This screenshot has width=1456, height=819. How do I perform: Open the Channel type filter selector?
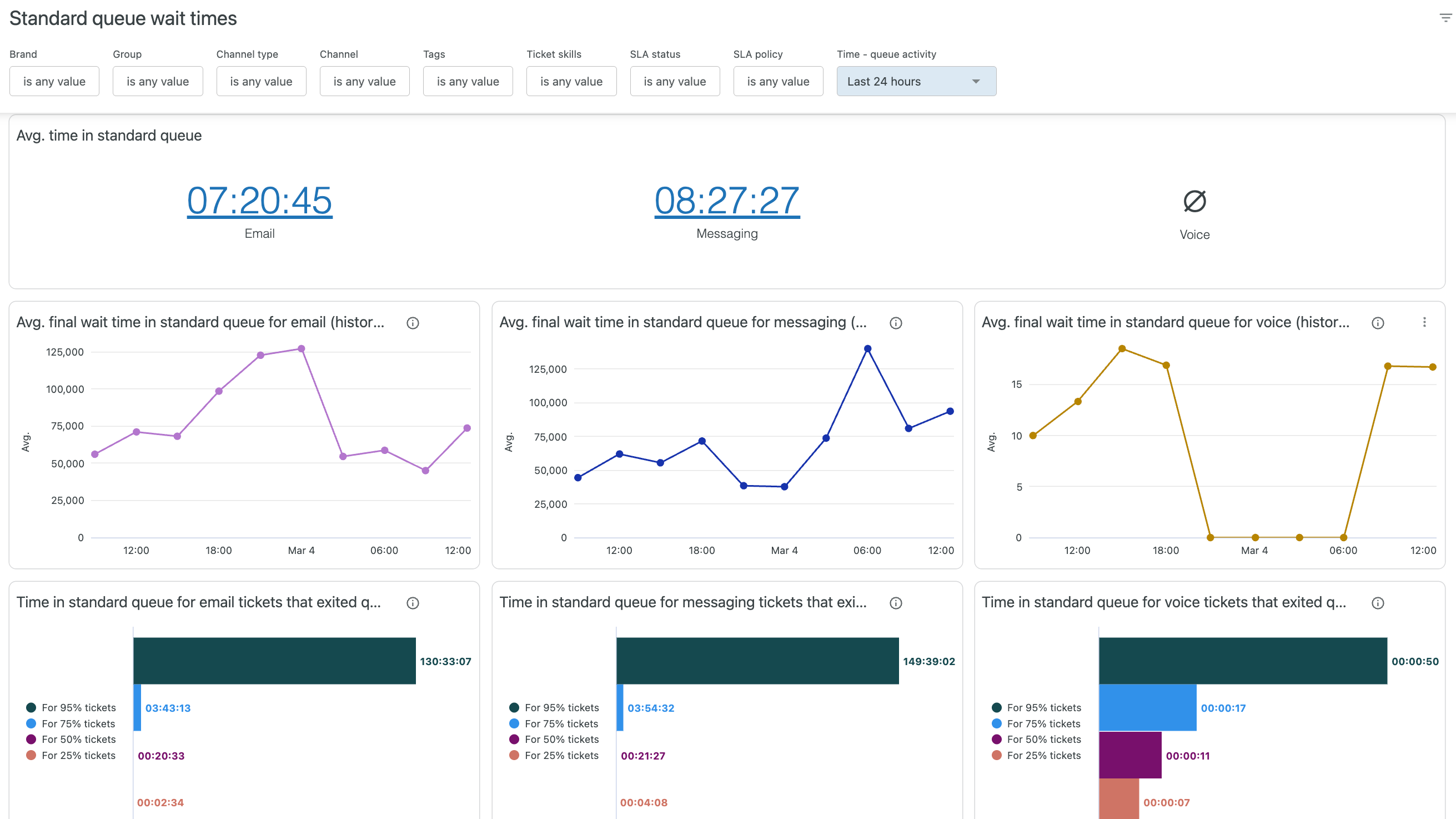point(261,82)
